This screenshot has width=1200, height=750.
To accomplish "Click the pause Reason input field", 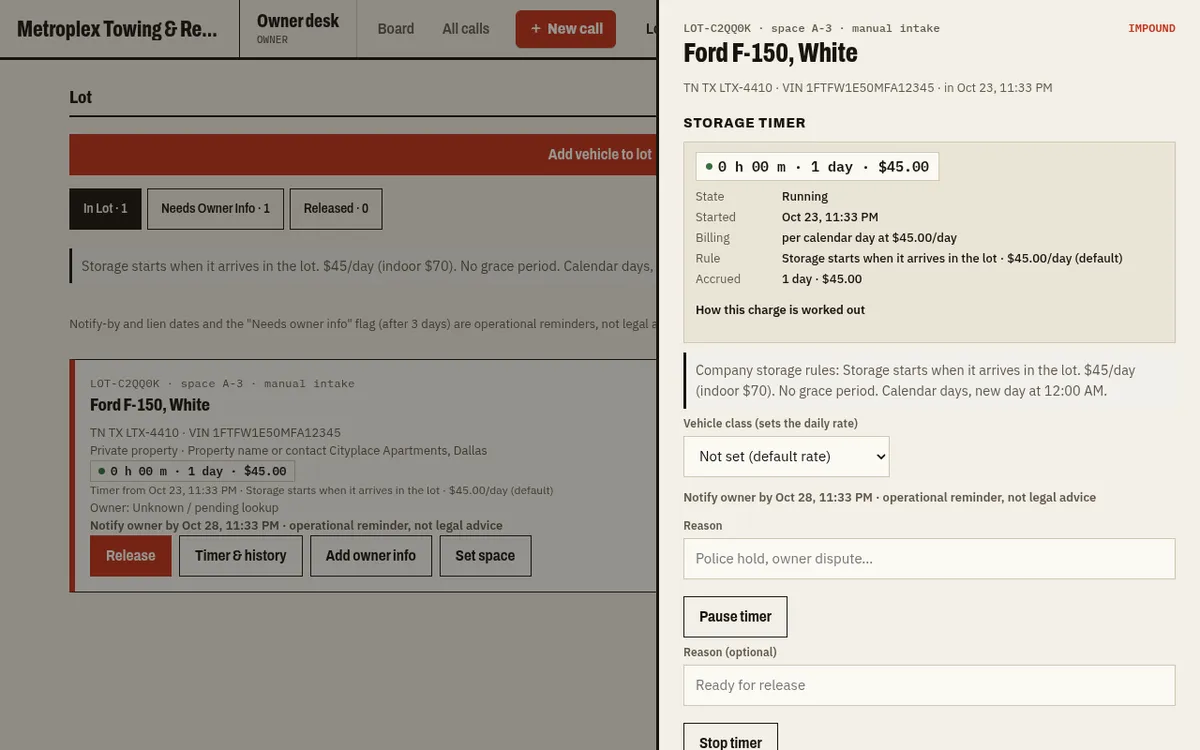I will point(929,559).
